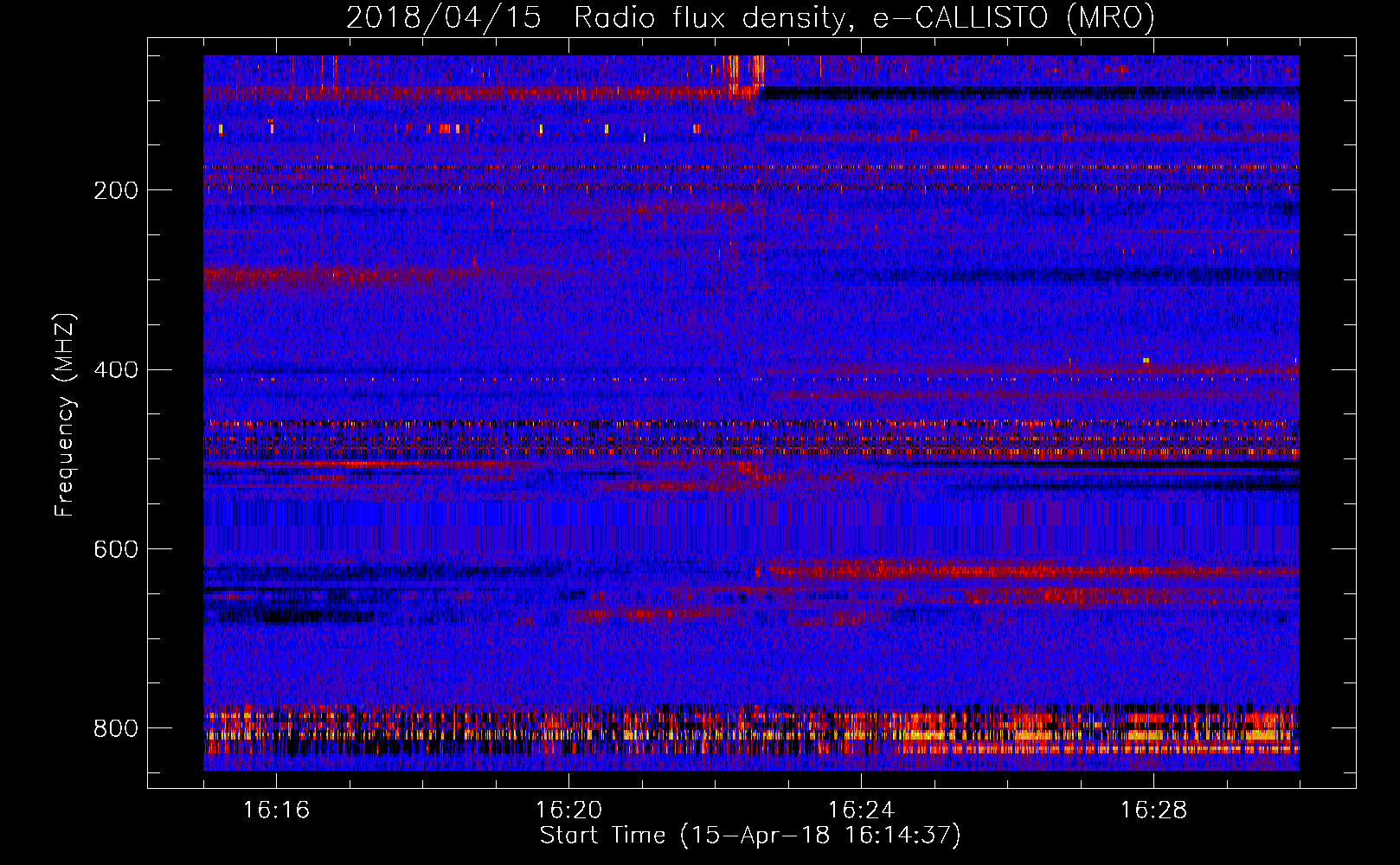Click the plot title '2018/04/15 Radio flux density, e-CALLISTO (MRO)'
Screen dimensions: 1400x865
click(x=750, y=17)
